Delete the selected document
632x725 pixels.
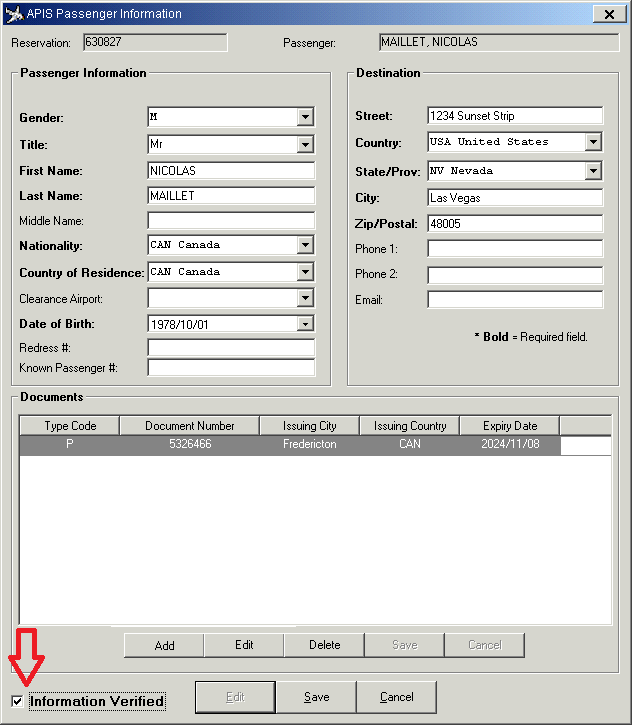[325, 645]
